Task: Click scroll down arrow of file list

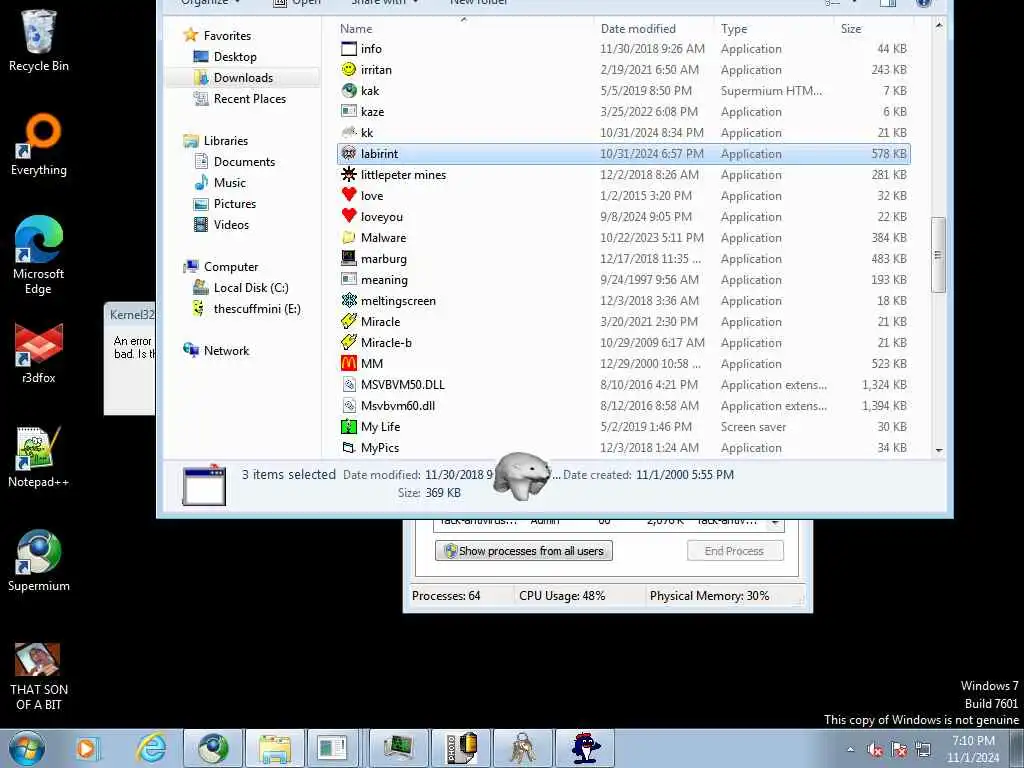Action: [x=938, y=450]
